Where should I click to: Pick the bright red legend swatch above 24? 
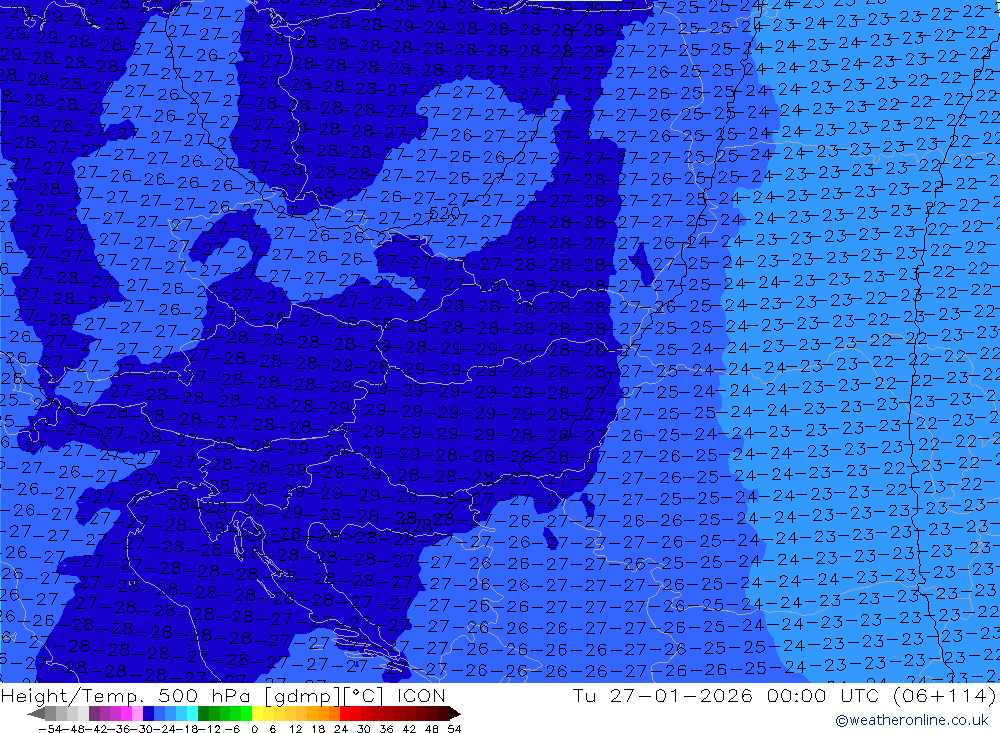pyautogui.click(x=345, y=714)
